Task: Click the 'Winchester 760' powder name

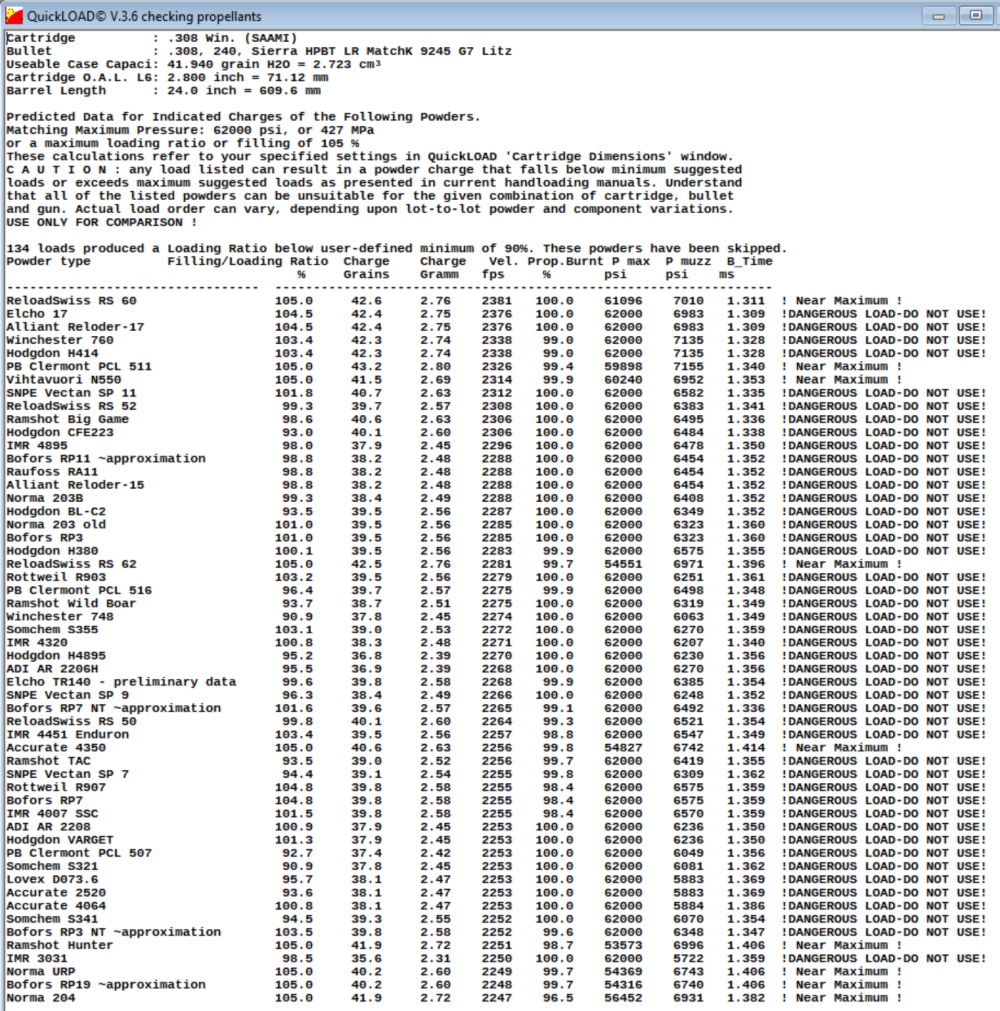Action: 60,340
